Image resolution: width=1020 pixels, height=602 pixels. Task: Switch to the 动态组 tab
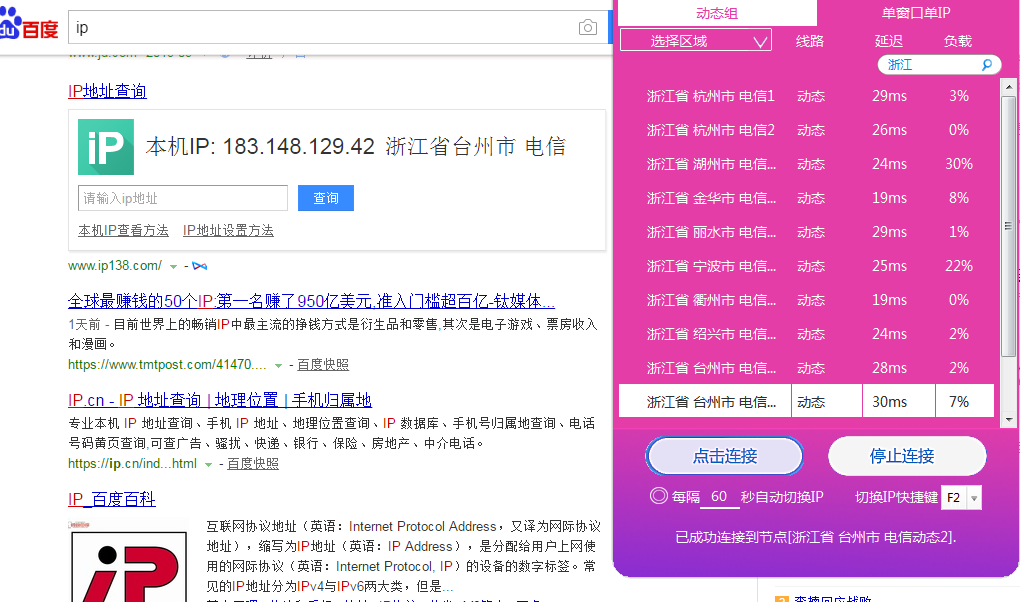click(x=716, y=13)
